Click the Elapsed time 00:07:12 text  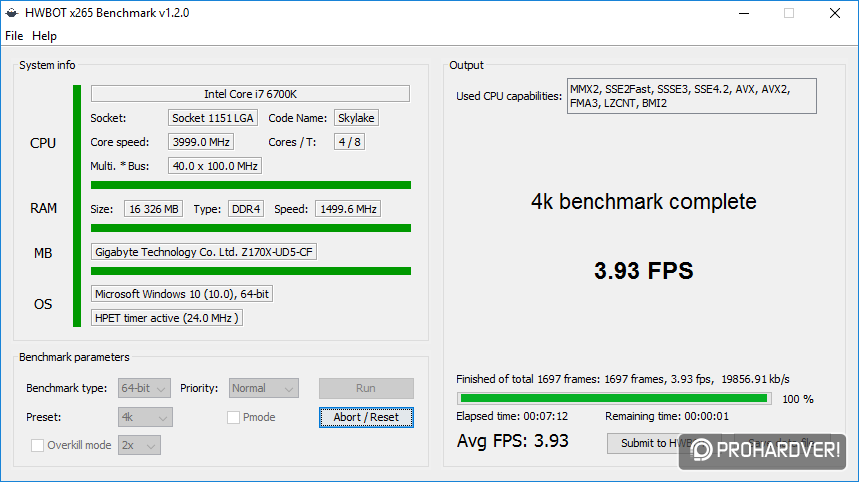[512, 416]
